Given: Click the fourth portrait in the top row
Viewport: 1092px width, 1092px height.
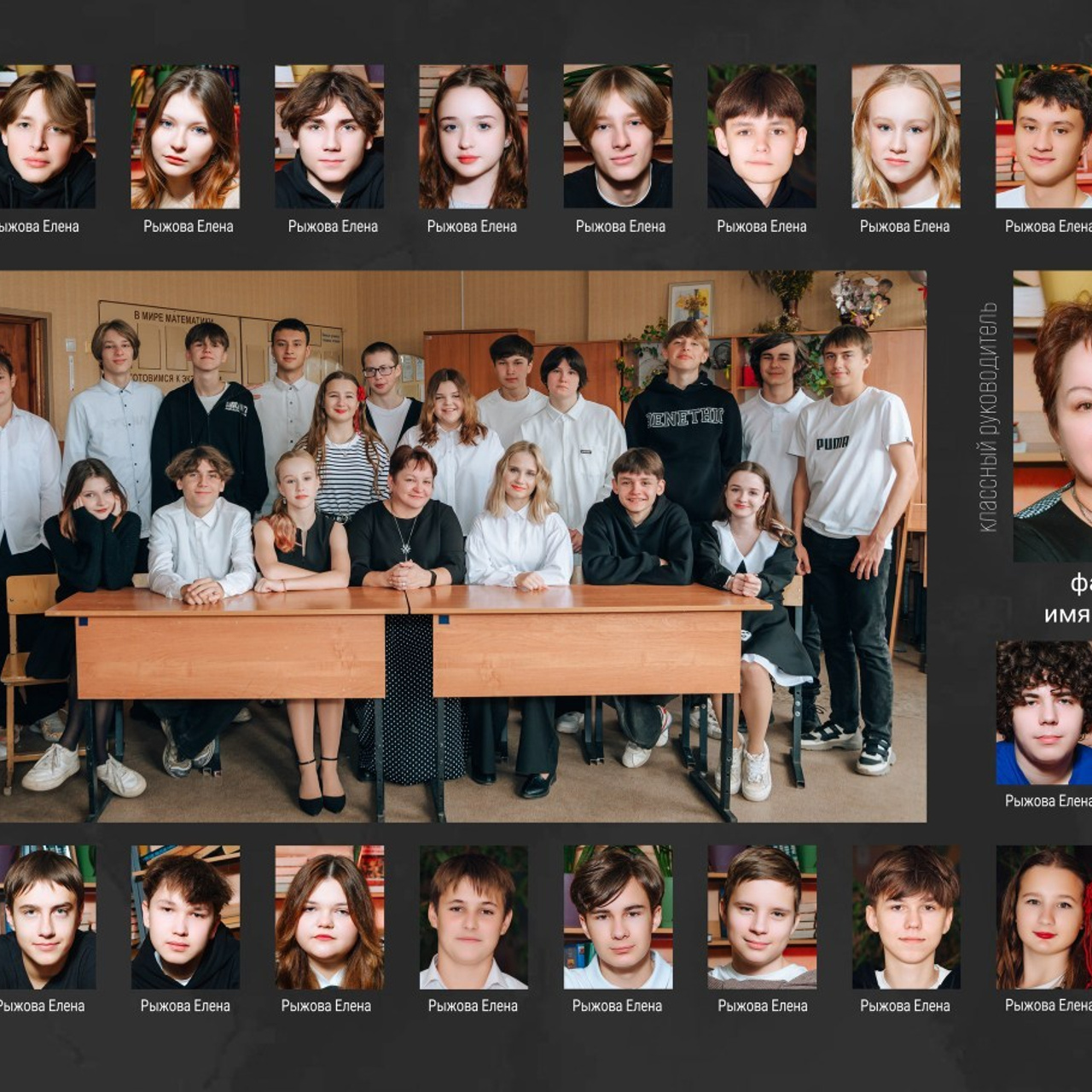Looking at the screenshot, I should coord(473,136).
